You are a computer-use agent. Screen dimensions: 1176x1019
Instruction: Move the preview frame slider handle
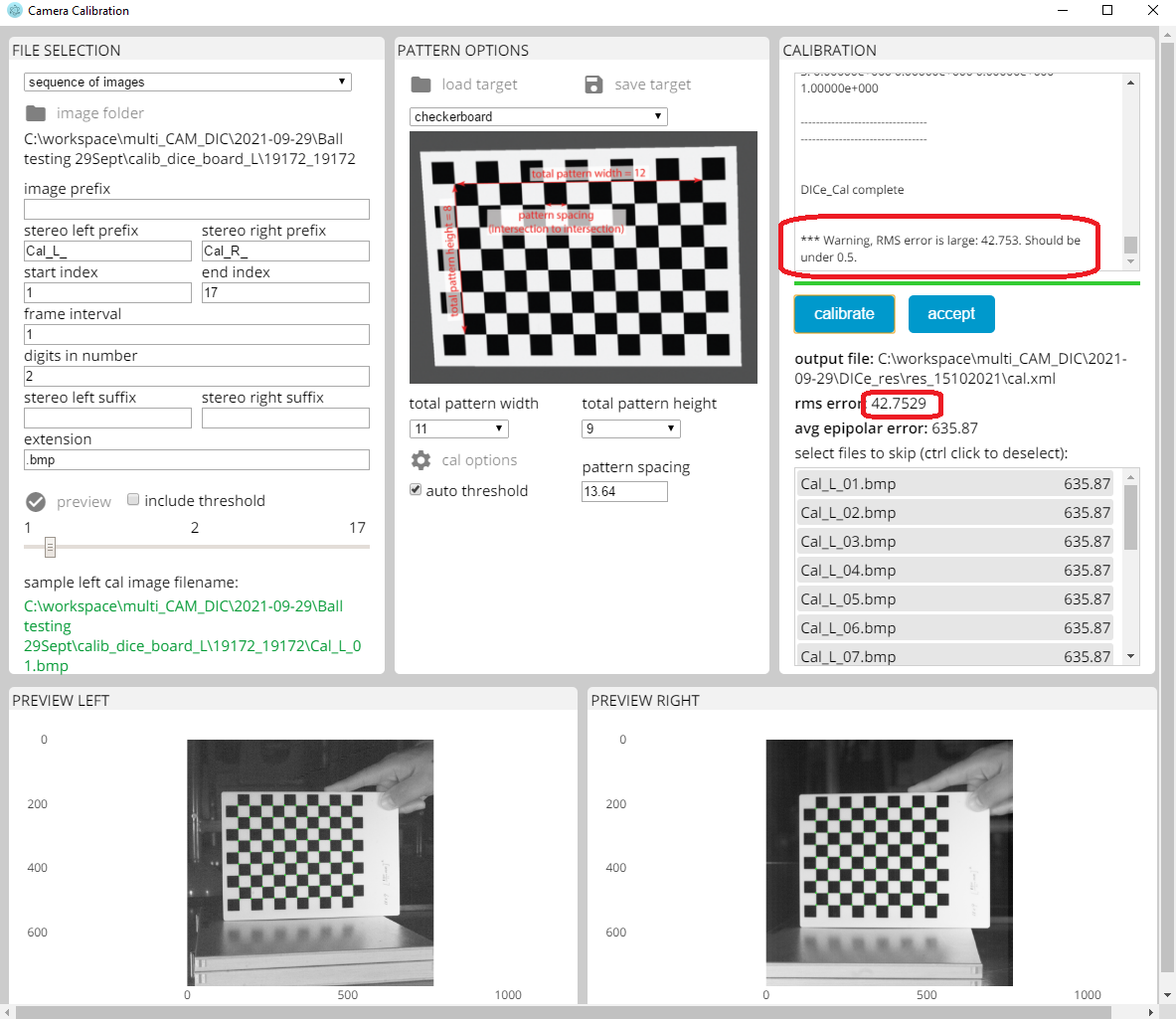pyautogui.click(x=48, y=547)
